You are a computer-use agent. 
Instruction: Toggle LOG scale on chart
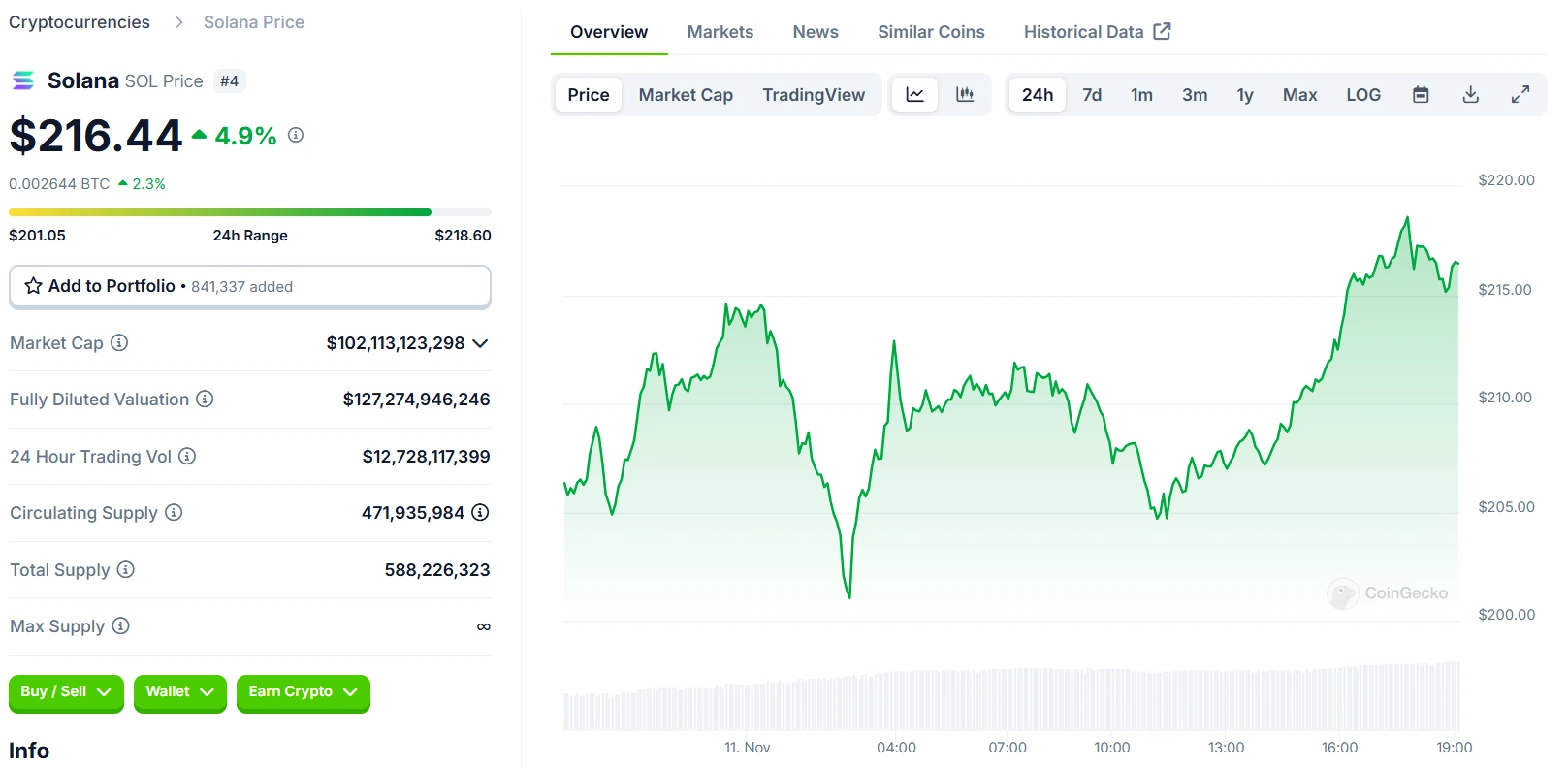click(1363, 94)
